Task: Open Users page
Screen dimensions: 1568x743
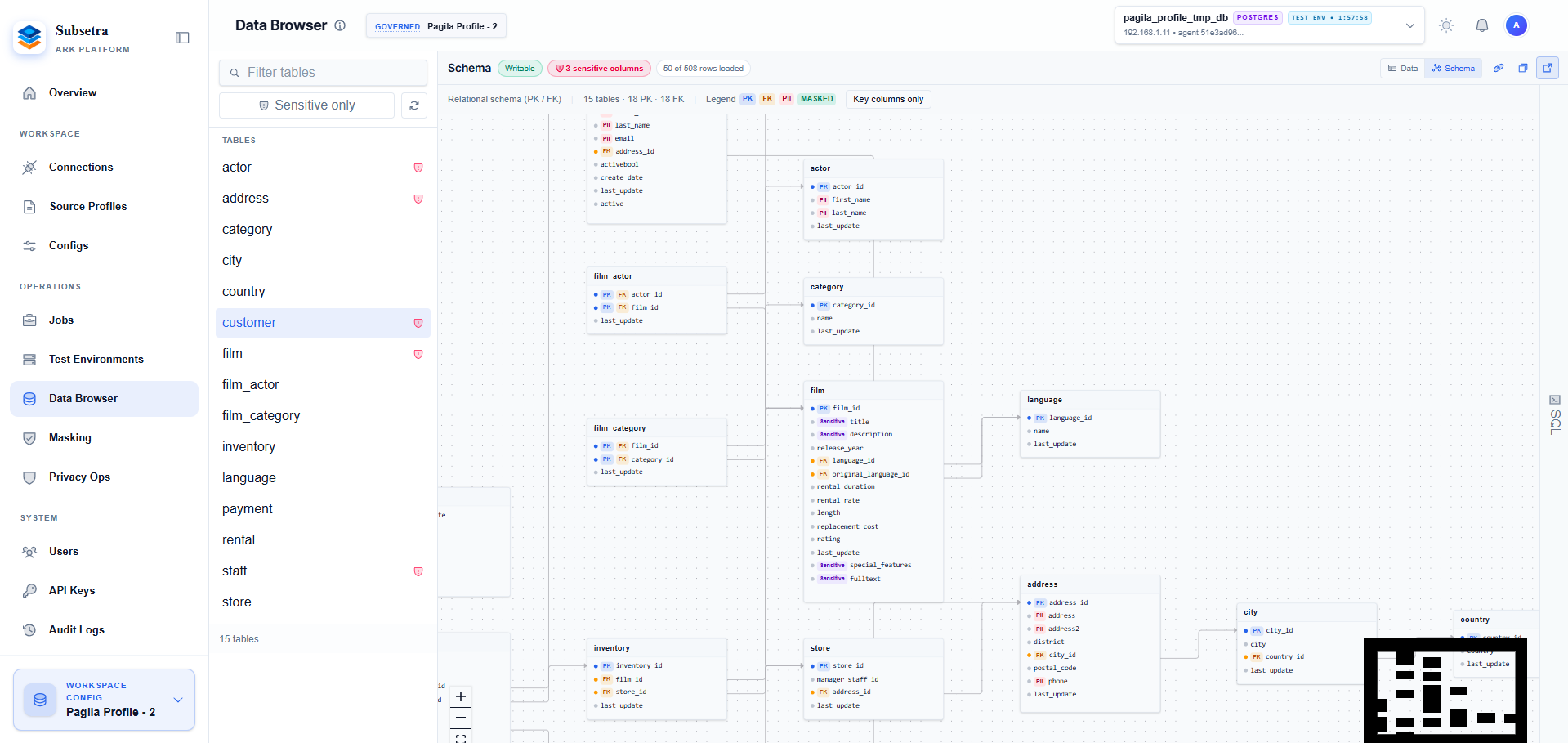Action: [104, 551]
